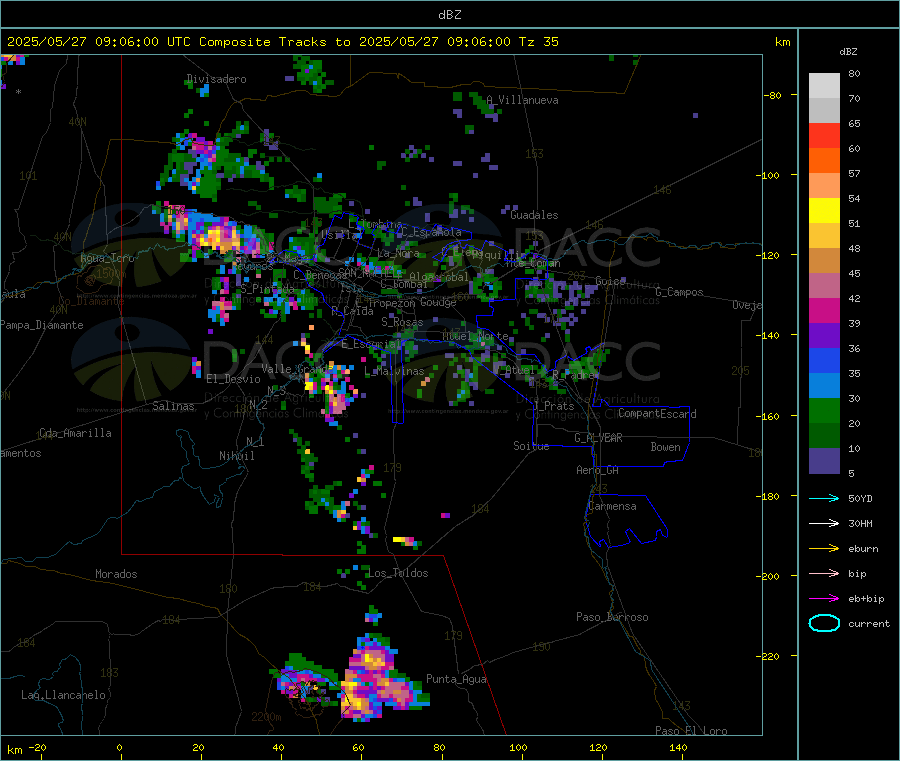
Task: Click the 'Bowen' map label
Action: tap(665, 447)
